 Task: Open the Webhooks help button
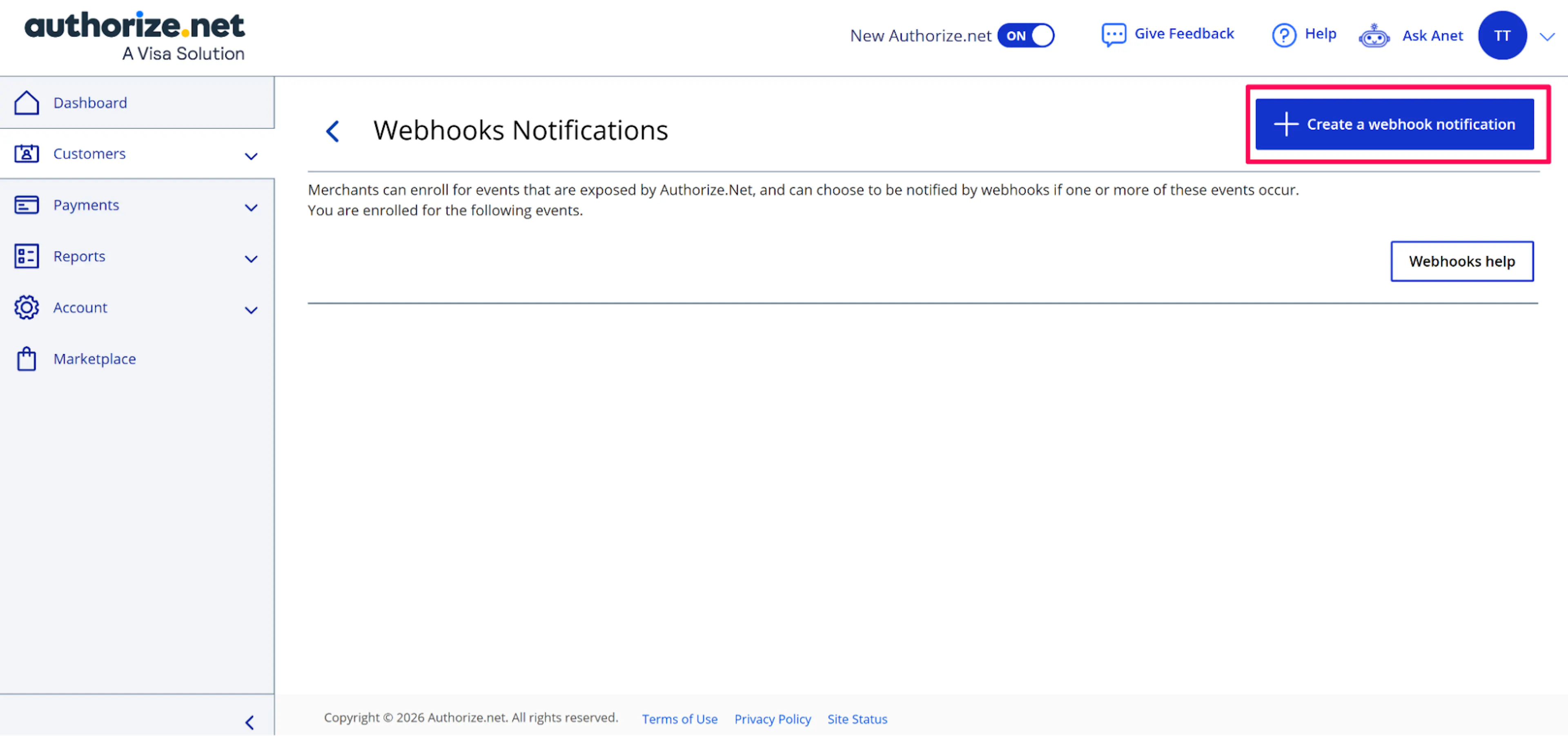1461,261
